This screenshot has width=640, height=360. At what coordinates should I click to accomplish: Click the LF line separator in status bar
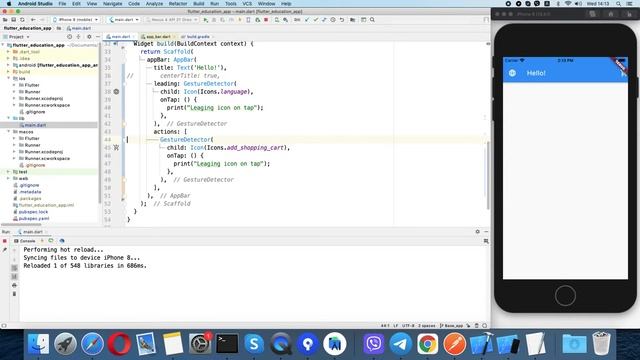tap(396, 326)
